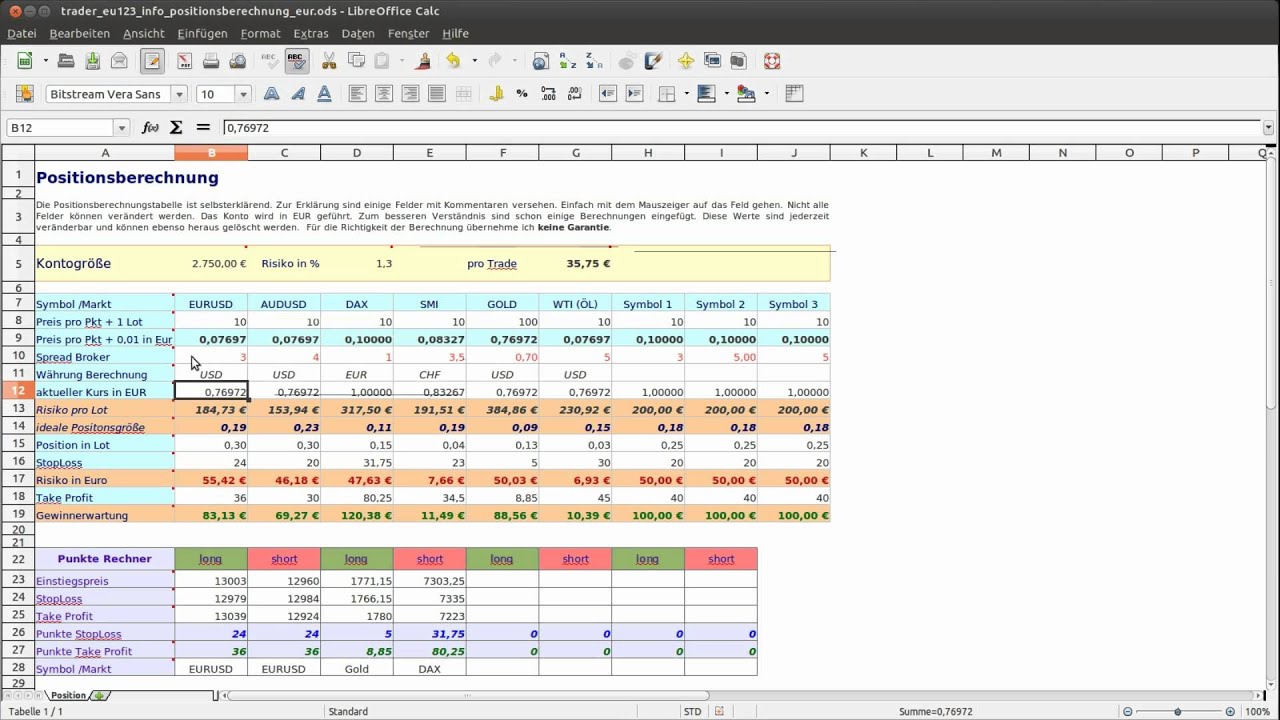Click the zoom out minus button

pos(1127,712)
